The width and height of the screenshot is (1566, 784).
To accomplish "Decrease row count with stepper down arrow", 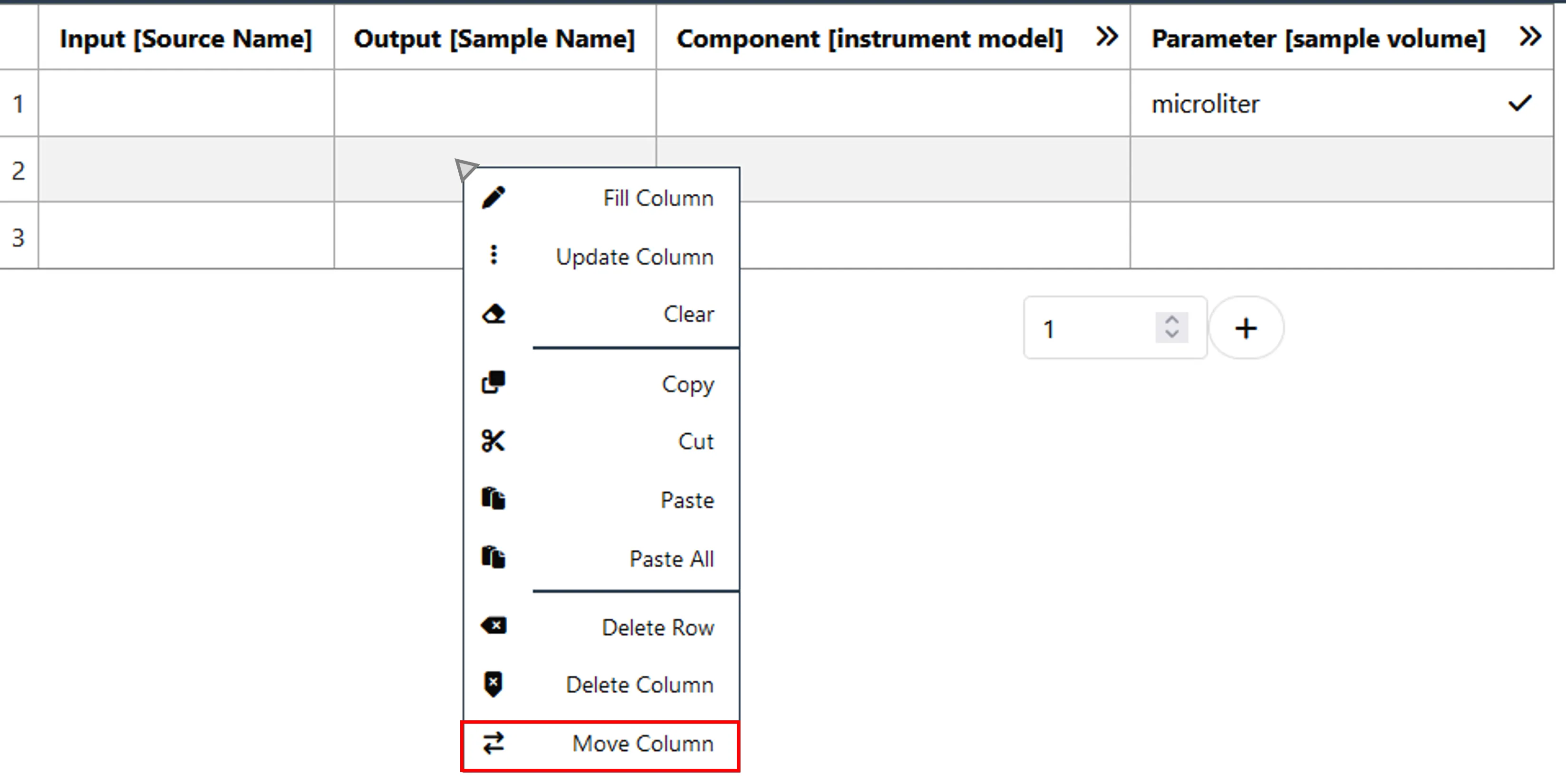I will point(1172,334).
